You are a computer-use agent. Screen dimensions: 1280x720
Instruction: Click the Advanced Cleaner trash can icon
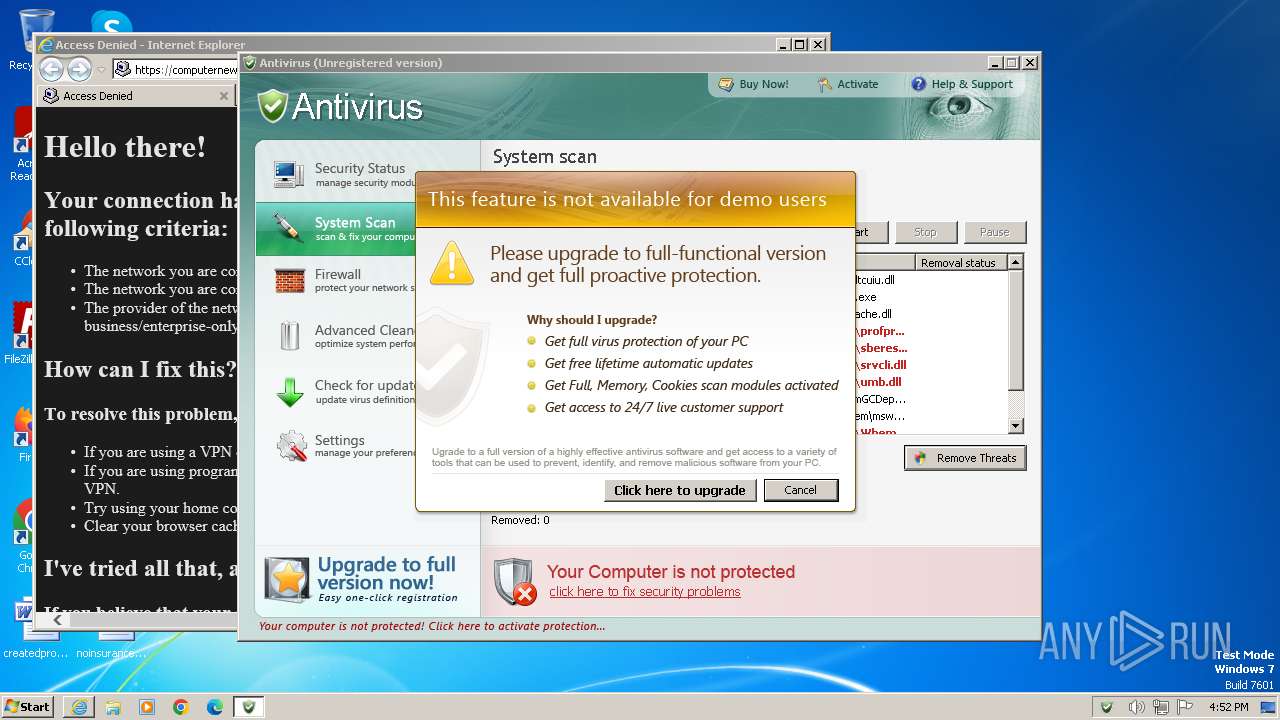pos(289,335)
